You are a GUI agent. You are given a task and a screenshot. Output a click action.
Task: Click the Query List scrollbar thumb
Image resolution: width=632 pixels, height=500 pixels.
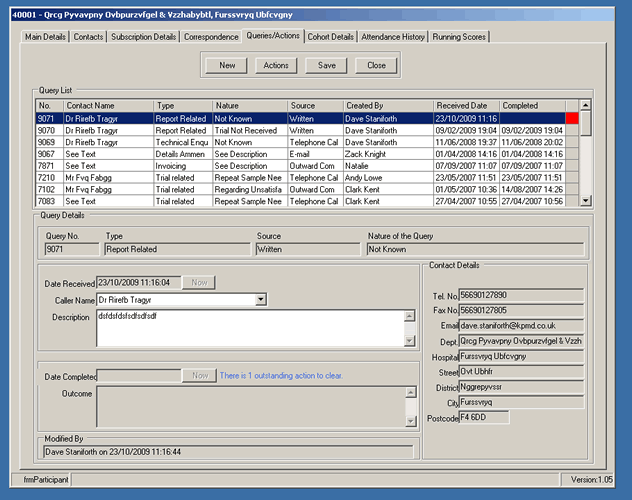(586, 124)
